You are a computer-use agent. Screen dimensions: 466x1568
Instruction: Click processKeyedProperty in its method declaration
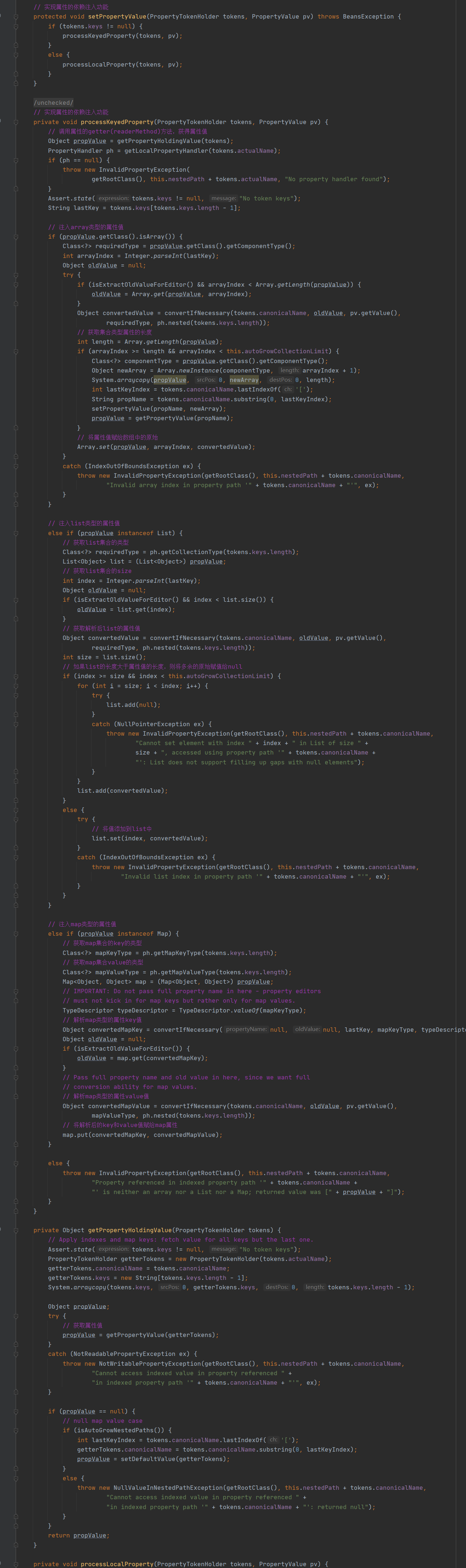click(117, 122)
